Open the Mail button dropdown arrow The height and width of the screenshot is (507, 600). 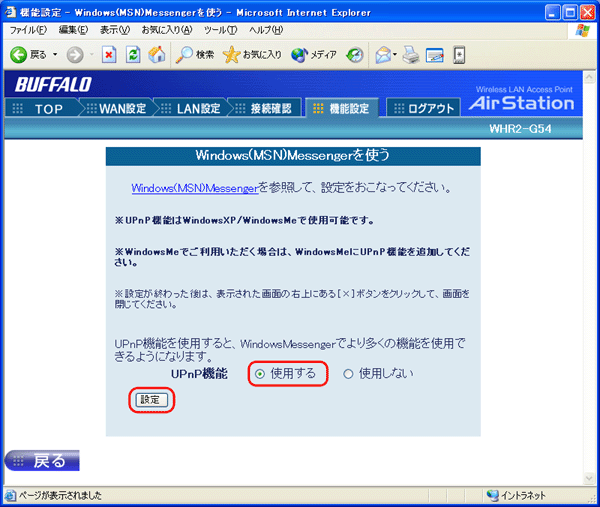(395, 55)
